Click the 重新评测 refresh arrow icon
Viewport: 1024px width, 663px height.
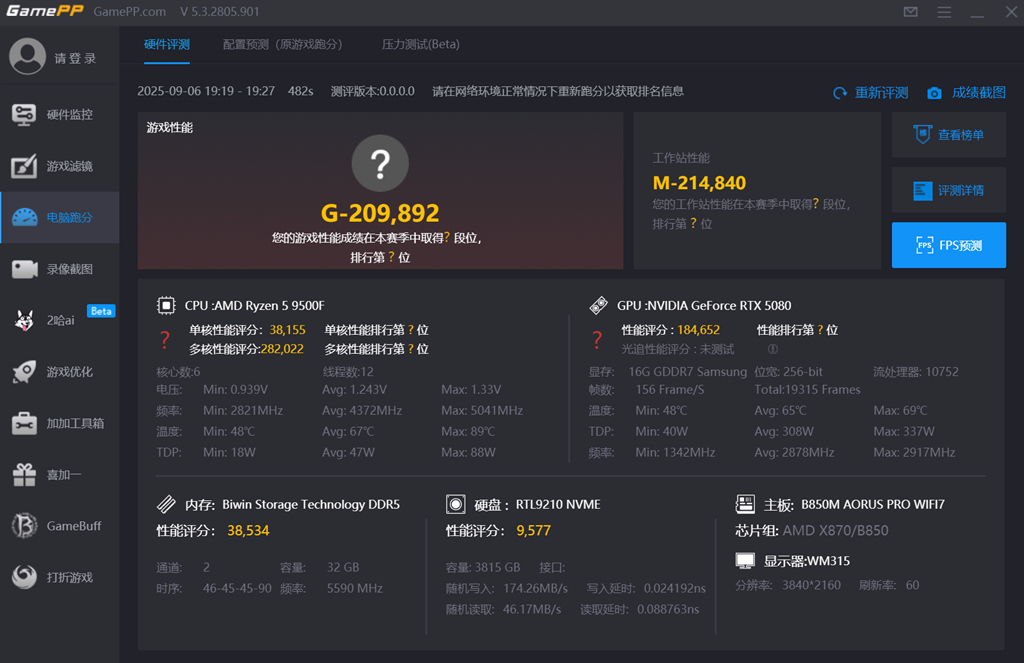(840, 93)
